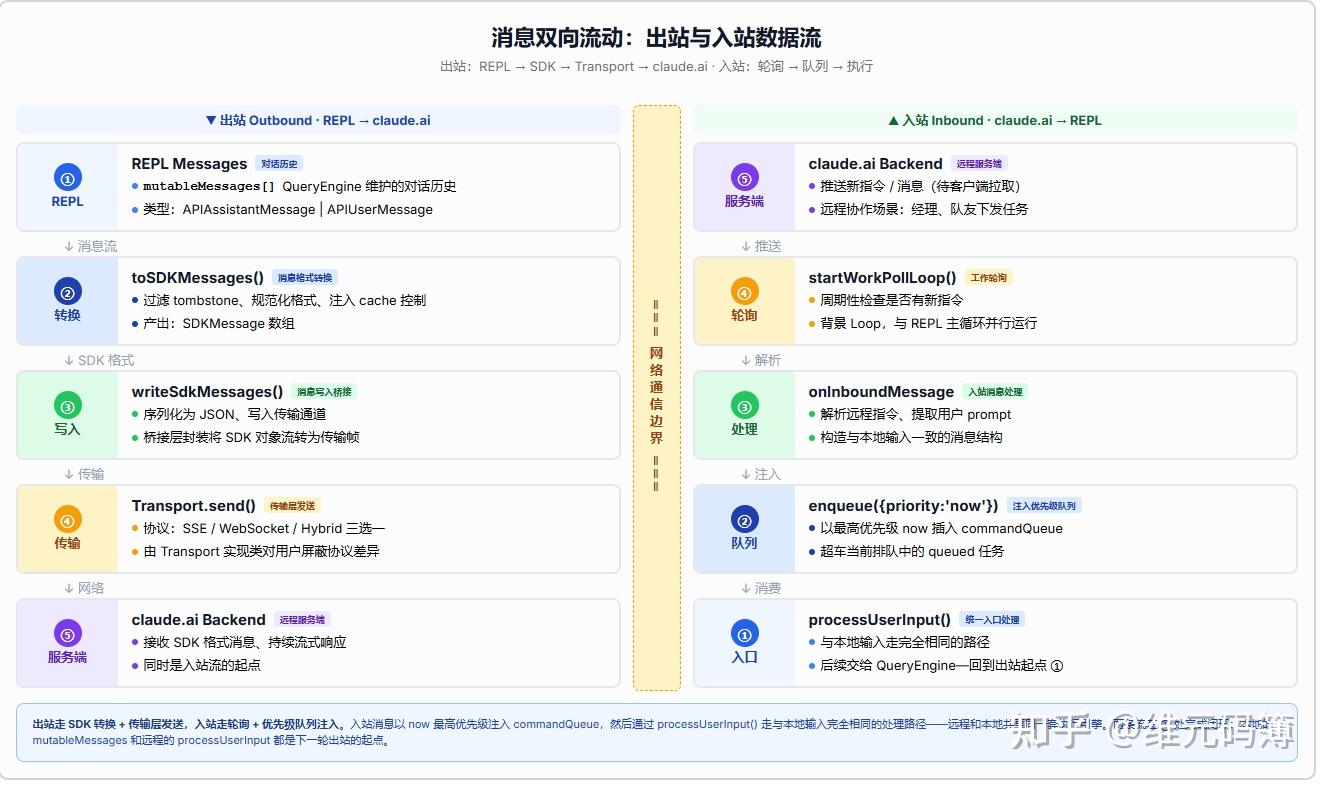Click the circled 3 icon above 处理
The height and width of the screenshot is (786, 1328).
(745, 406)
